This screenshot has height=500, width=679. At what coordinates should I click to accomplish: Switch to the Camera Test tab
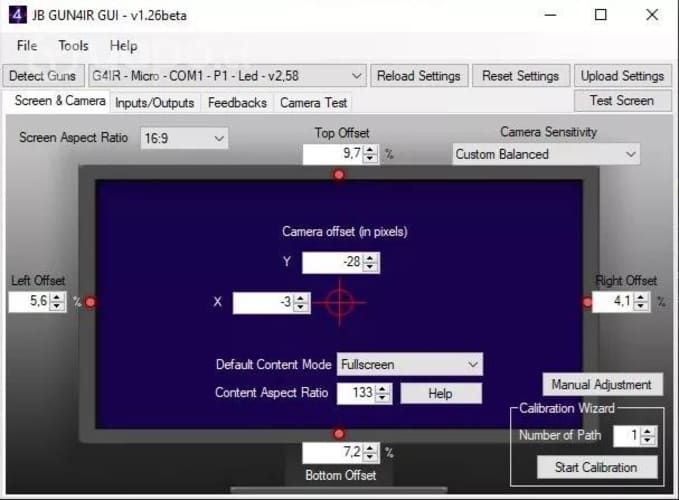point(313,102)
